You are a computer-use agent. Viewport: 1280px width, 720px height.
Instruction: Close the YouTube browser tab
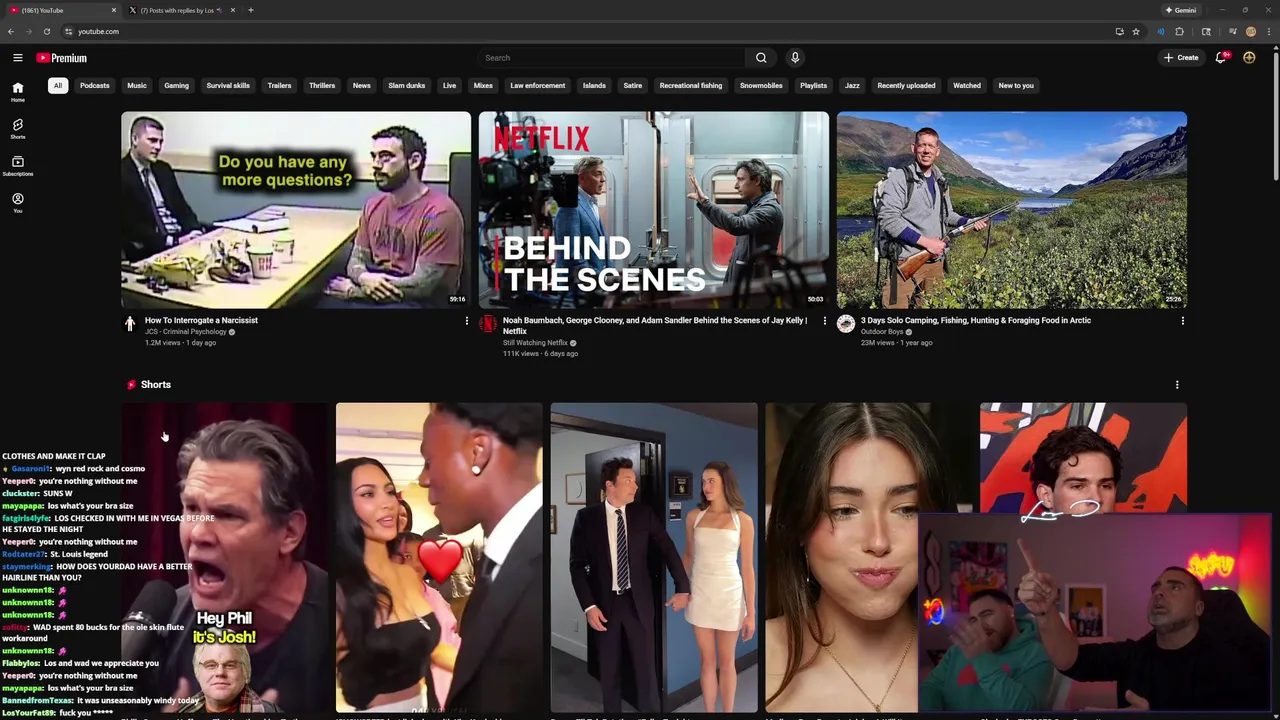tap(113, 10)
